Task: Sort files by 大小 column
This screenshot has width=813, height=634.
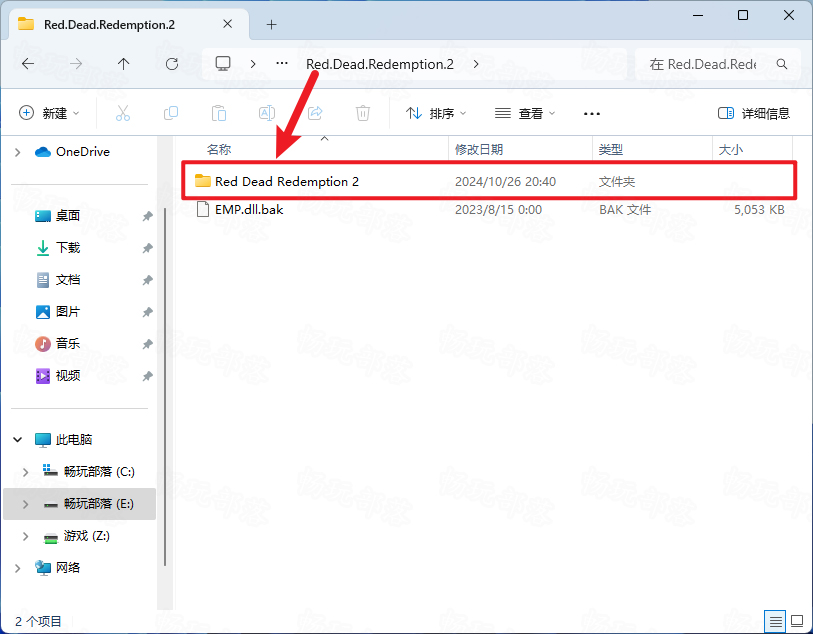Action: pos(731,149)
